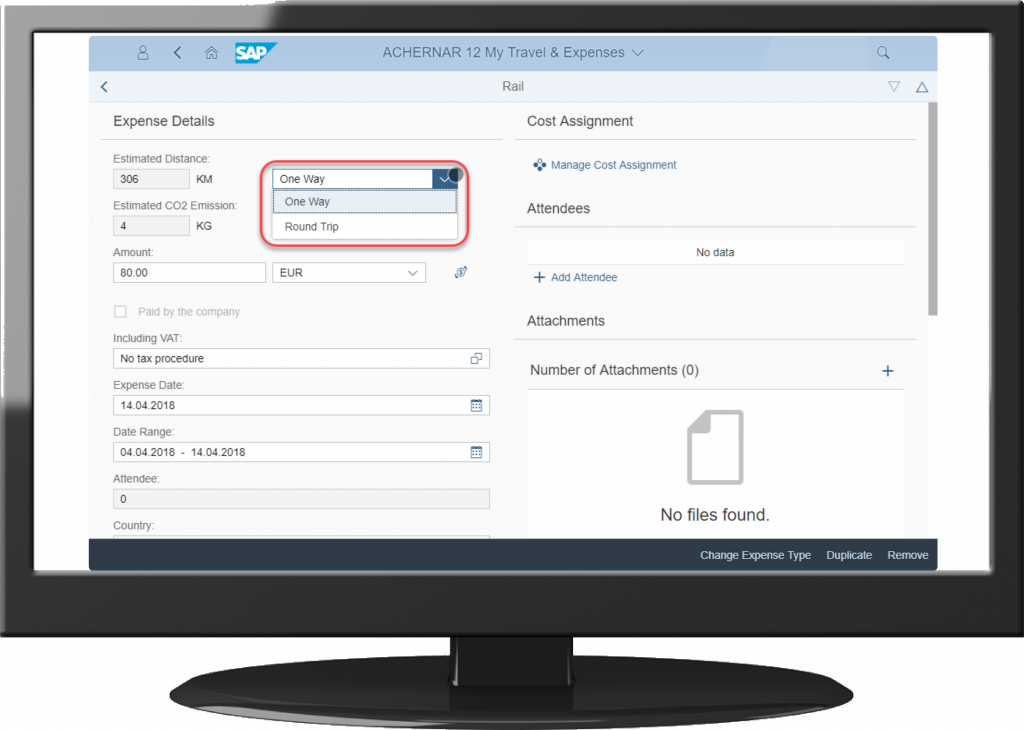This screenshot has height=730, width=1024.
Task: Click the header back arrow icon
Action: point(177,53)
